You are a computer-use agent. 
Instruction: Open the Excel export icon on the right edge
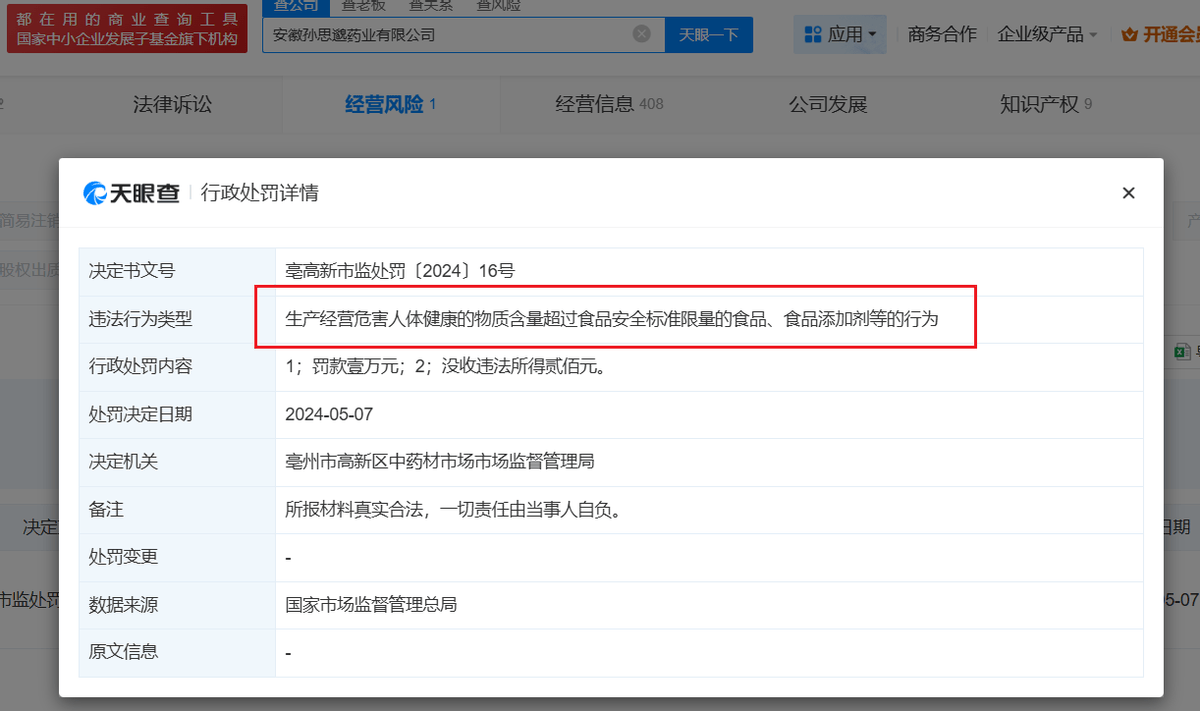(x=1182, y=351)
